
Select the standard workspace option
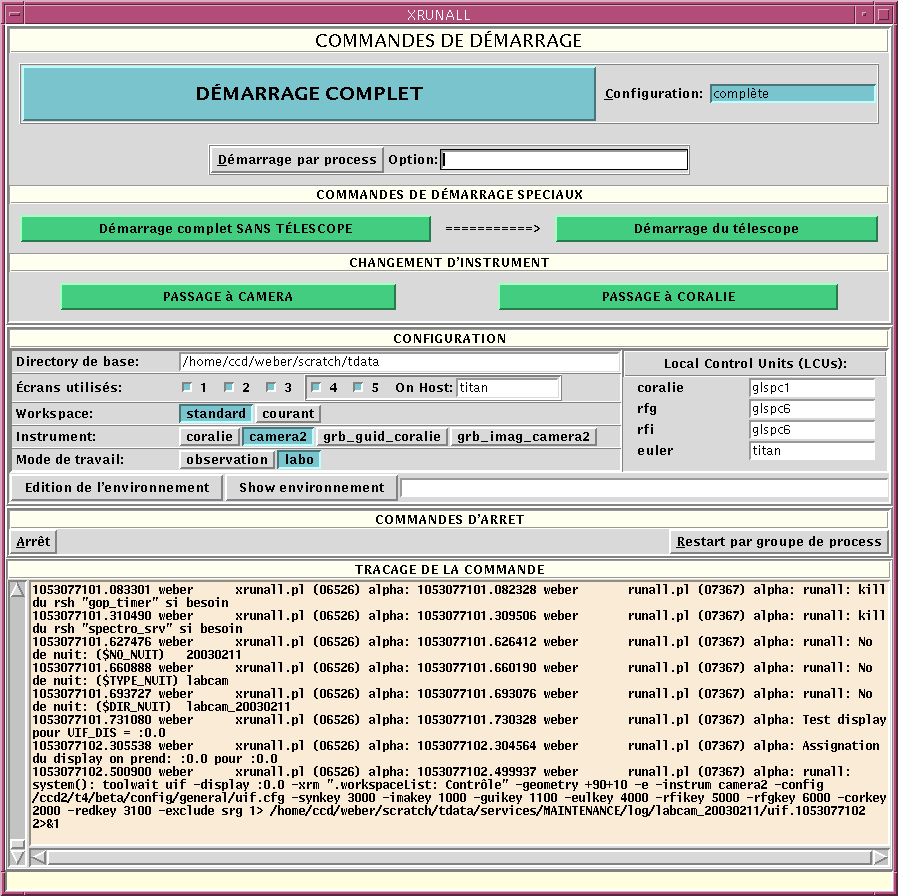tap(216, 414)
